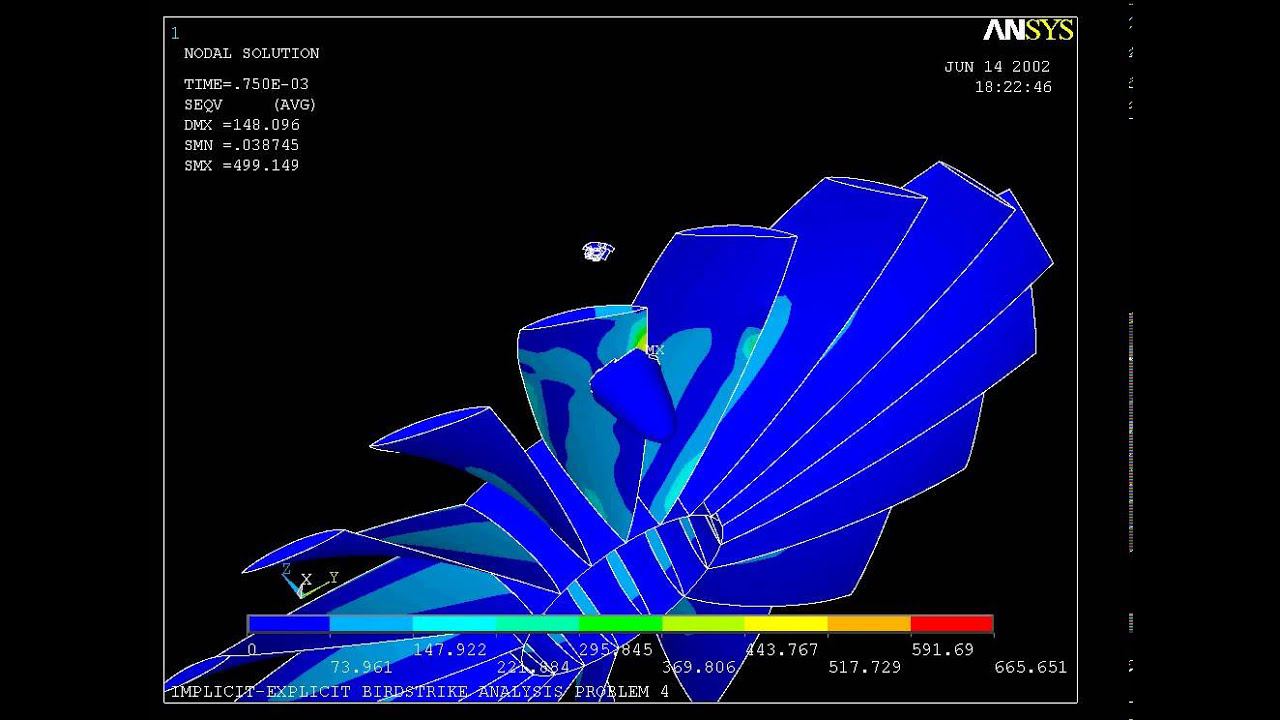1280x720 pixels.
Task: Click the ANSYS logo in the corner
Action: [x=1028, y=31]
